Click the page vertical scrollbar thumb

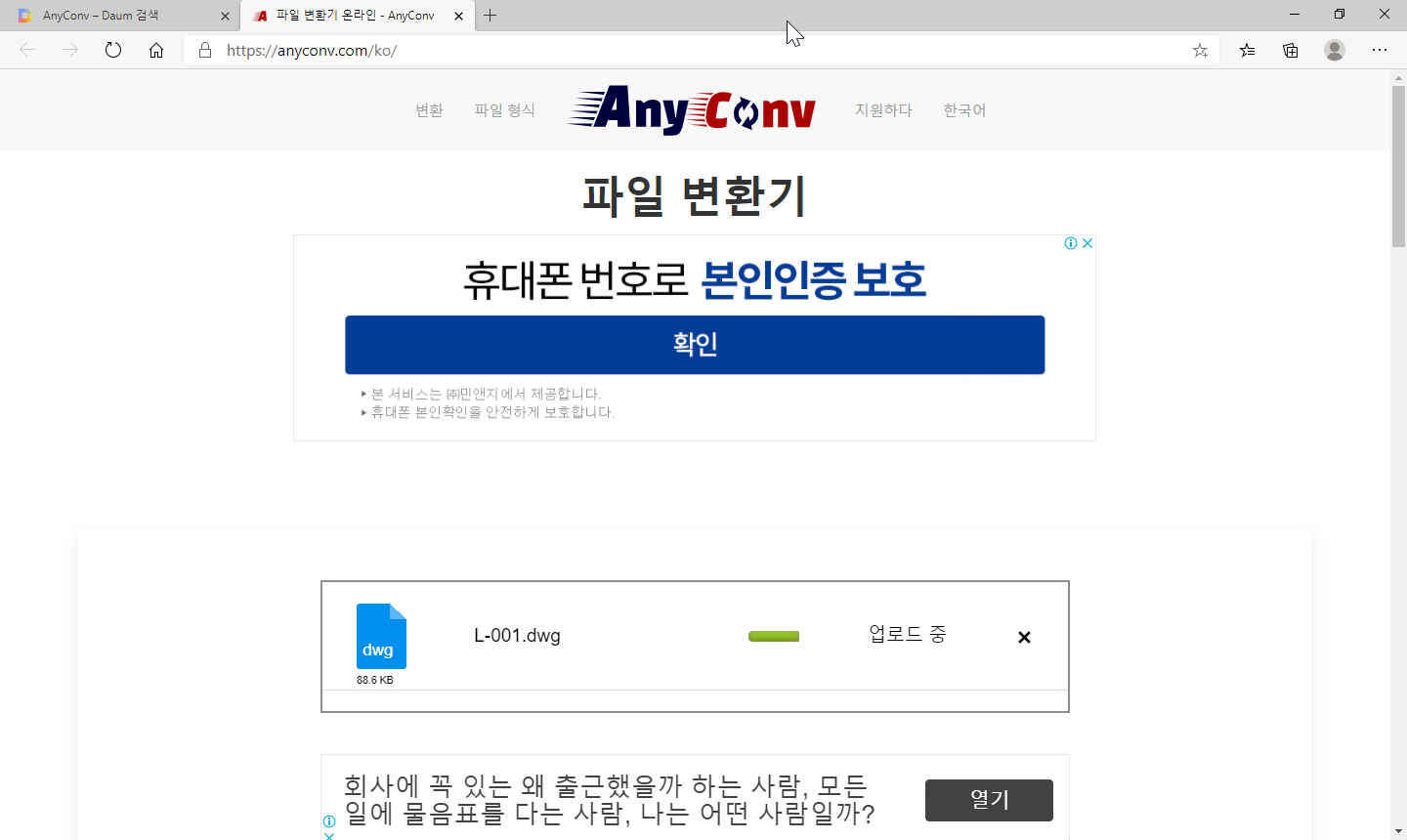point(1398,166)
